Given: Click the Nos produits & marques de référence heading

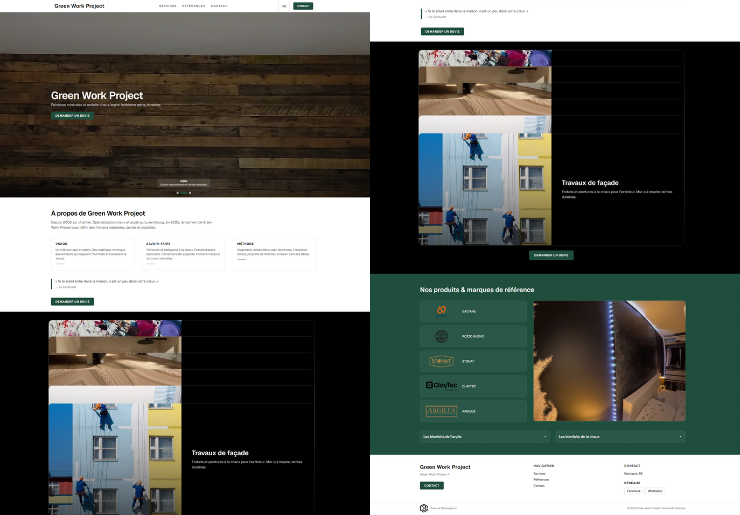Looking at the screenshot, I should 477,289.
